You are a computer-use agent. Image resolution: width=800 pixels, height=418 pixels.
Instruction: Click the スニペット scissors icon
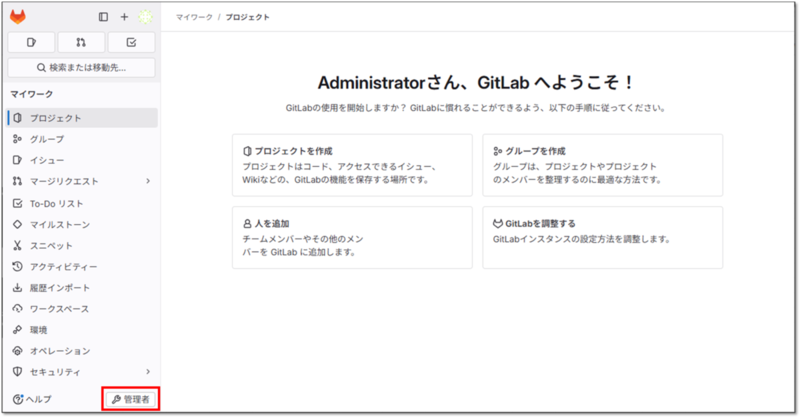tap(17, 245)
